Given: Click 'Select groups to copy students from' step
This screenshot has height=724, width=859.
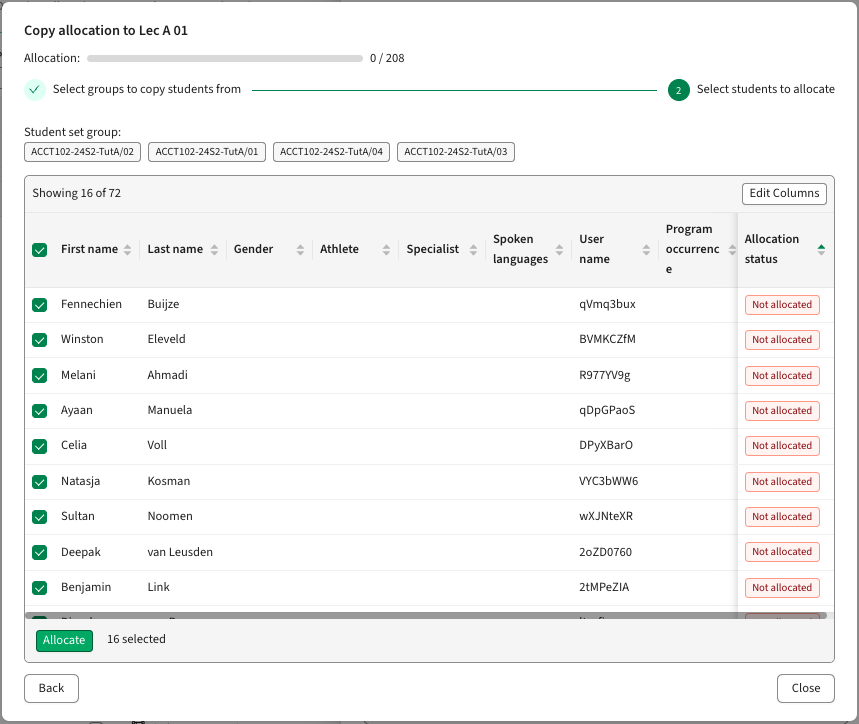Looking at the screenshot, I should (147, 89).
